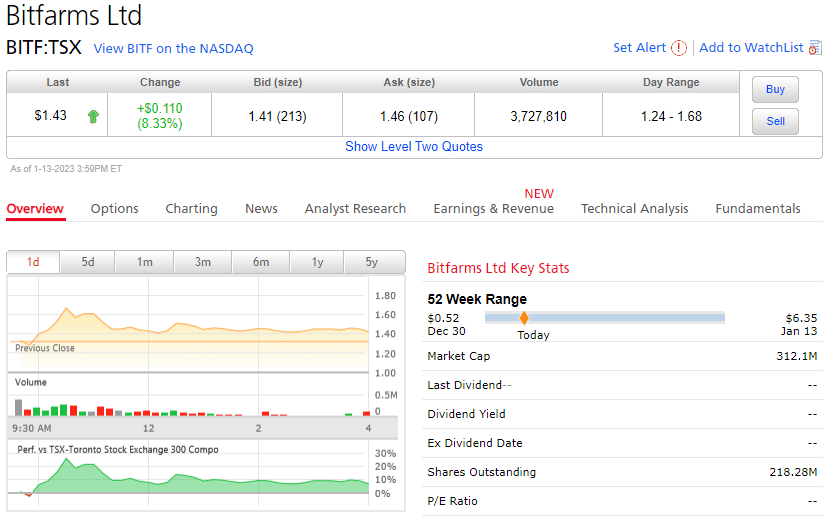This screenshot has width=832, height=522.
Task: Click the quote timestamp As of 1-13-2023
Action: coord(66,169)
